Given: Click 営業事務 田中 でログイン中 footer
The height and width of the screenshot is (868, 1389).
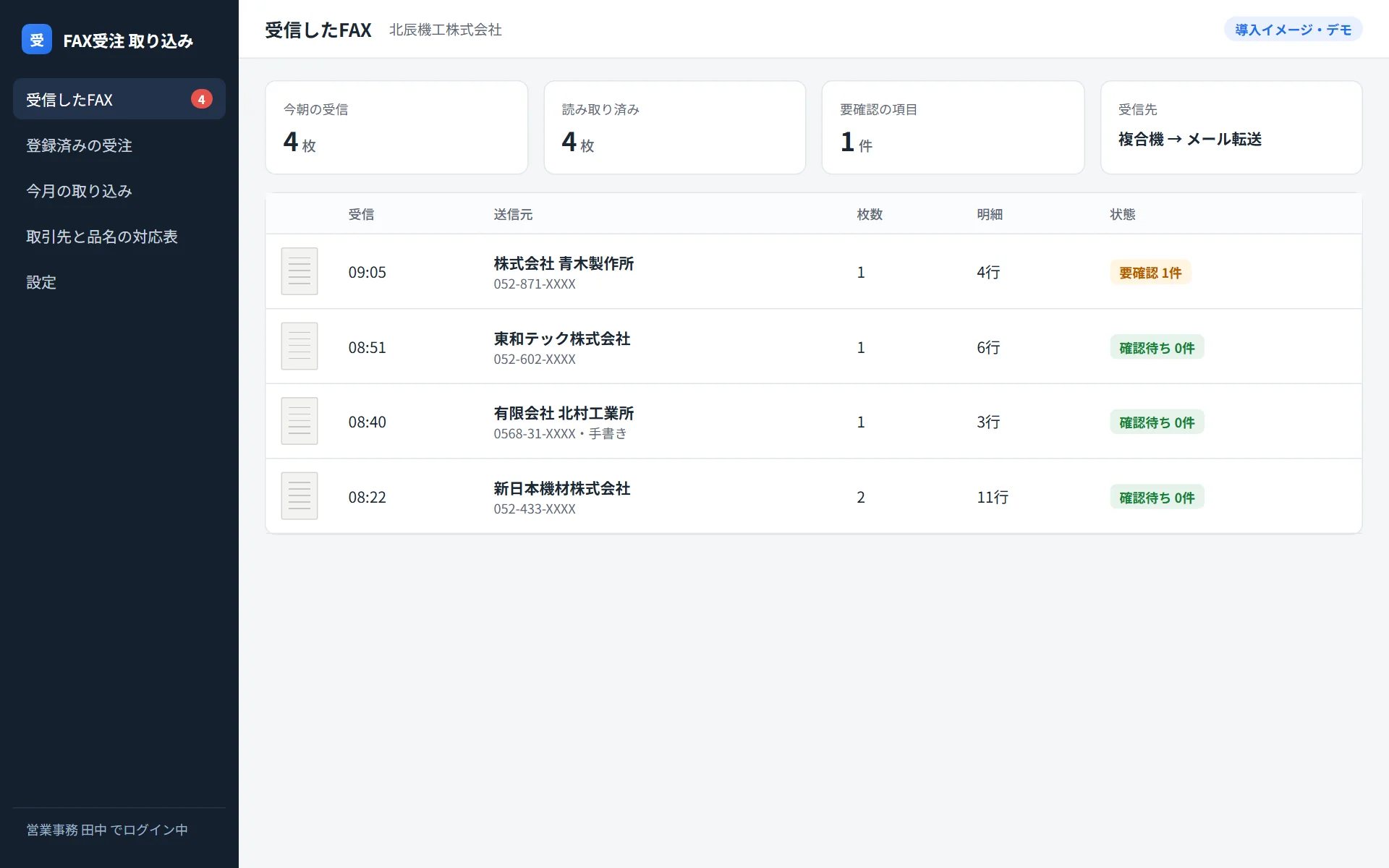Looking at the screenshot, I should point(107,830).
